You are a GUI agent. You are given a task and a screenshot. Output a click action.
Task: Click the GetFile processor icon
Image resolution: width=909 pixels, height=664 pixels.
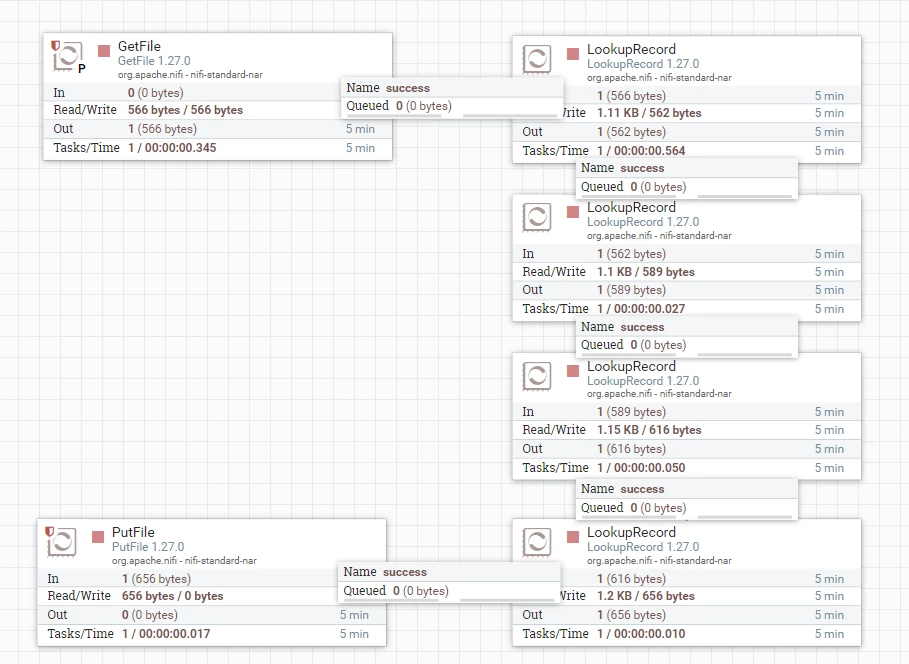(x=68, y=56)
